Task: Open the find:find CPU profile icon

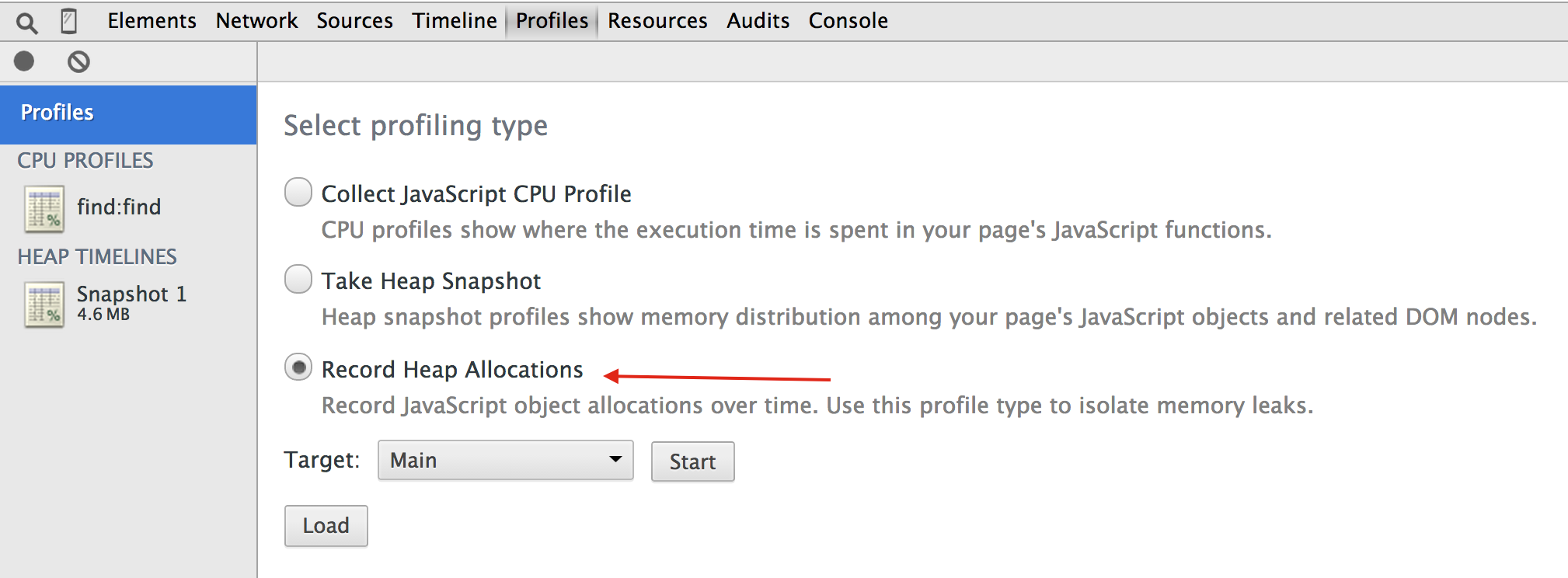Action: tap(44, 209)
